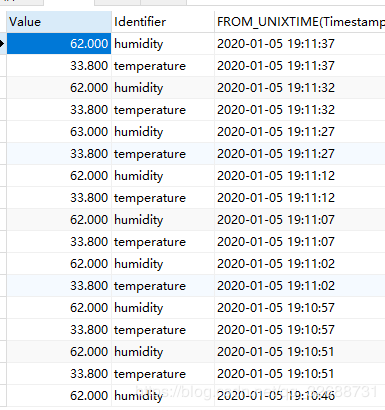Select humidity identifier at 19:11:07
Viewport: 385px width, 410px height.
[163, 220]
